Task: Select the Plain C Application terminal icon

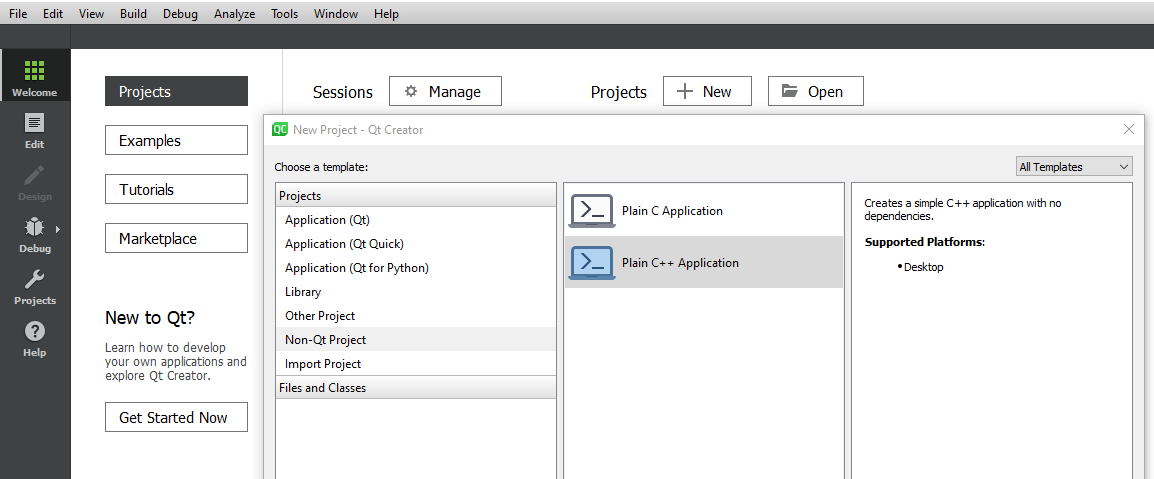Action: pos(592,210)
